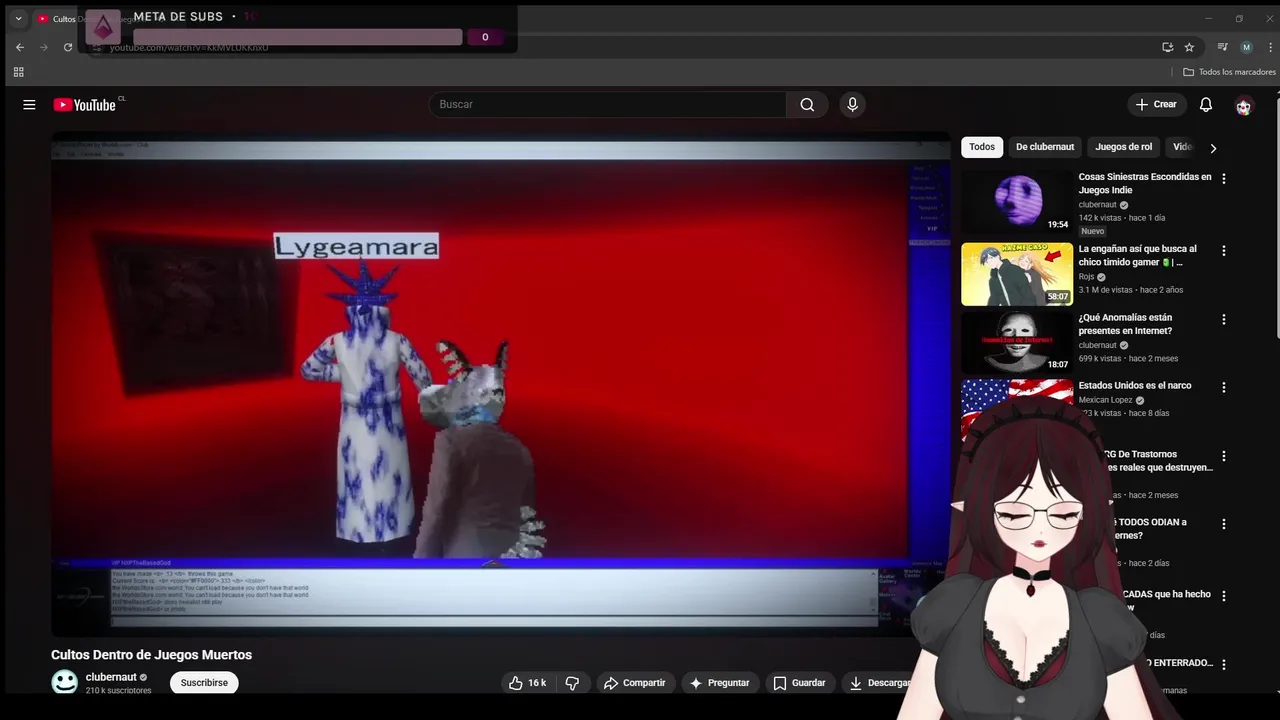Install app icon in the address bar
Image resolution: width=1280 pixels, height=720 pixels.
[1167, 47]
